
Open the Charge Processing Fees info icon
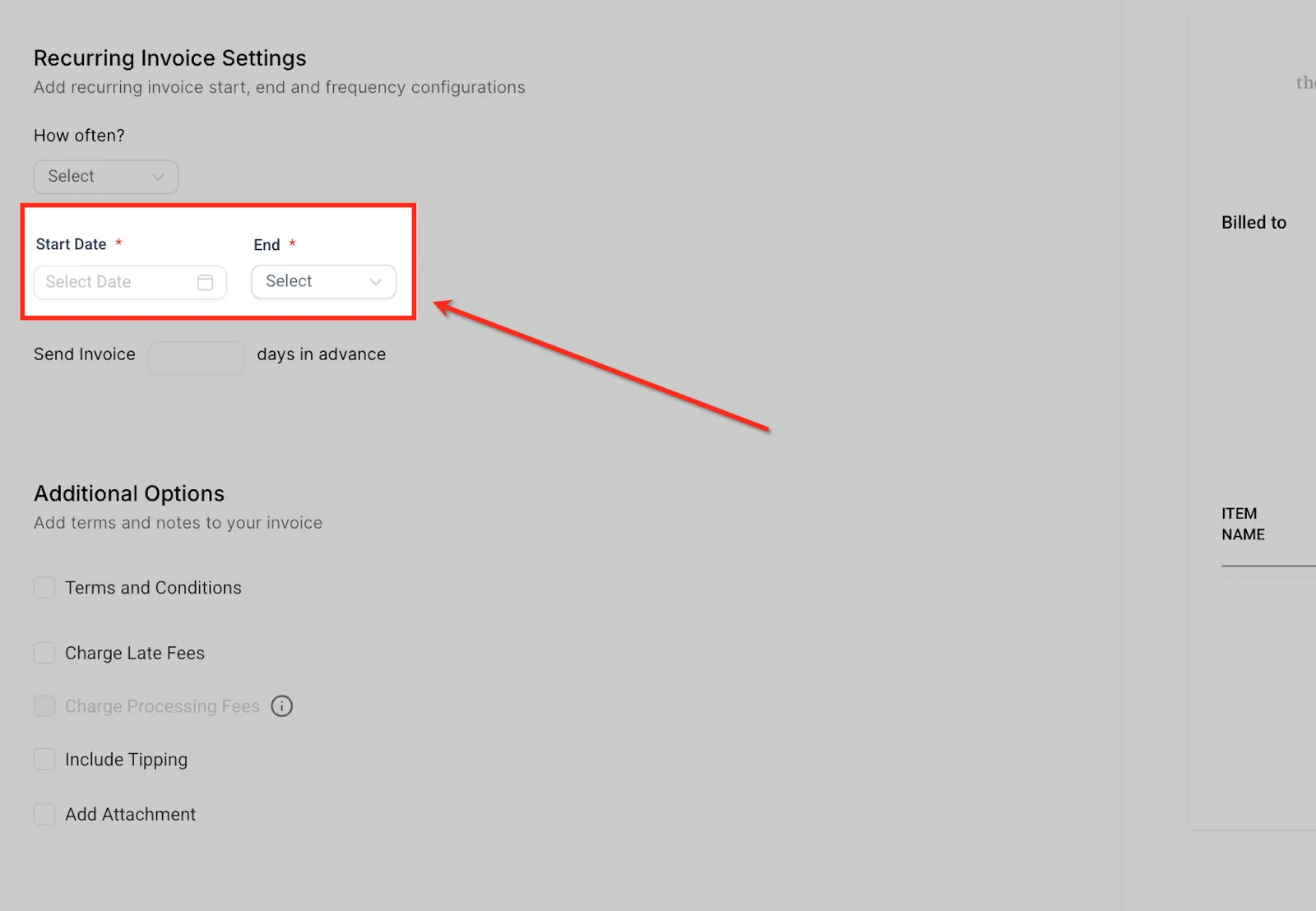(282, 706)
